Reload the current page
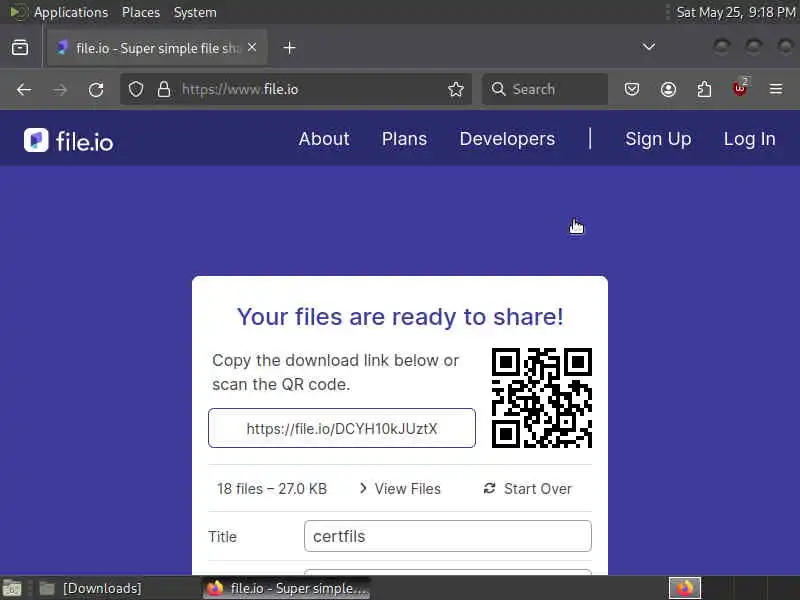 [96, 90]
